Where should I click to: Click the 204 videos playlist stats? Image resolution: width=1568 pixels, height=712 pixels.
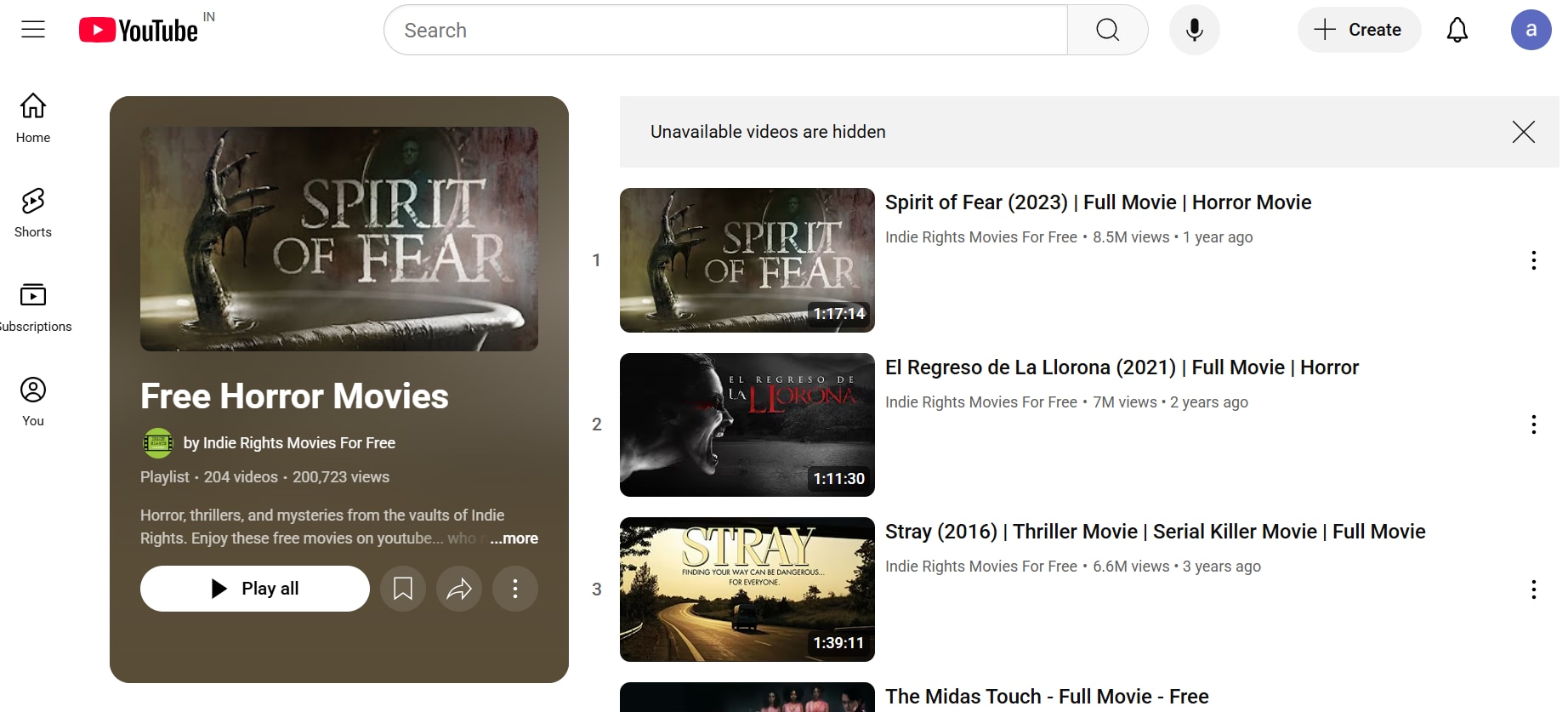[x=241, y=477]
